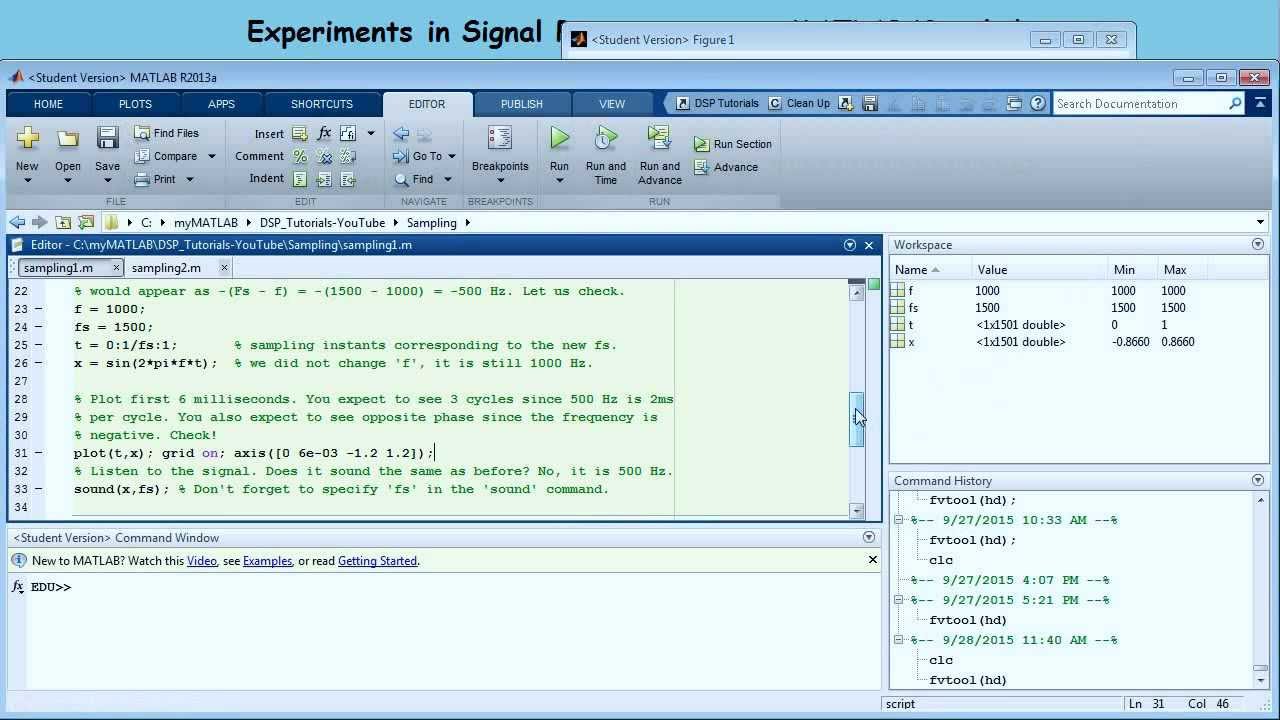Switch to the PUBLISH tab
1280x720 pixels.
click(521, 104)
